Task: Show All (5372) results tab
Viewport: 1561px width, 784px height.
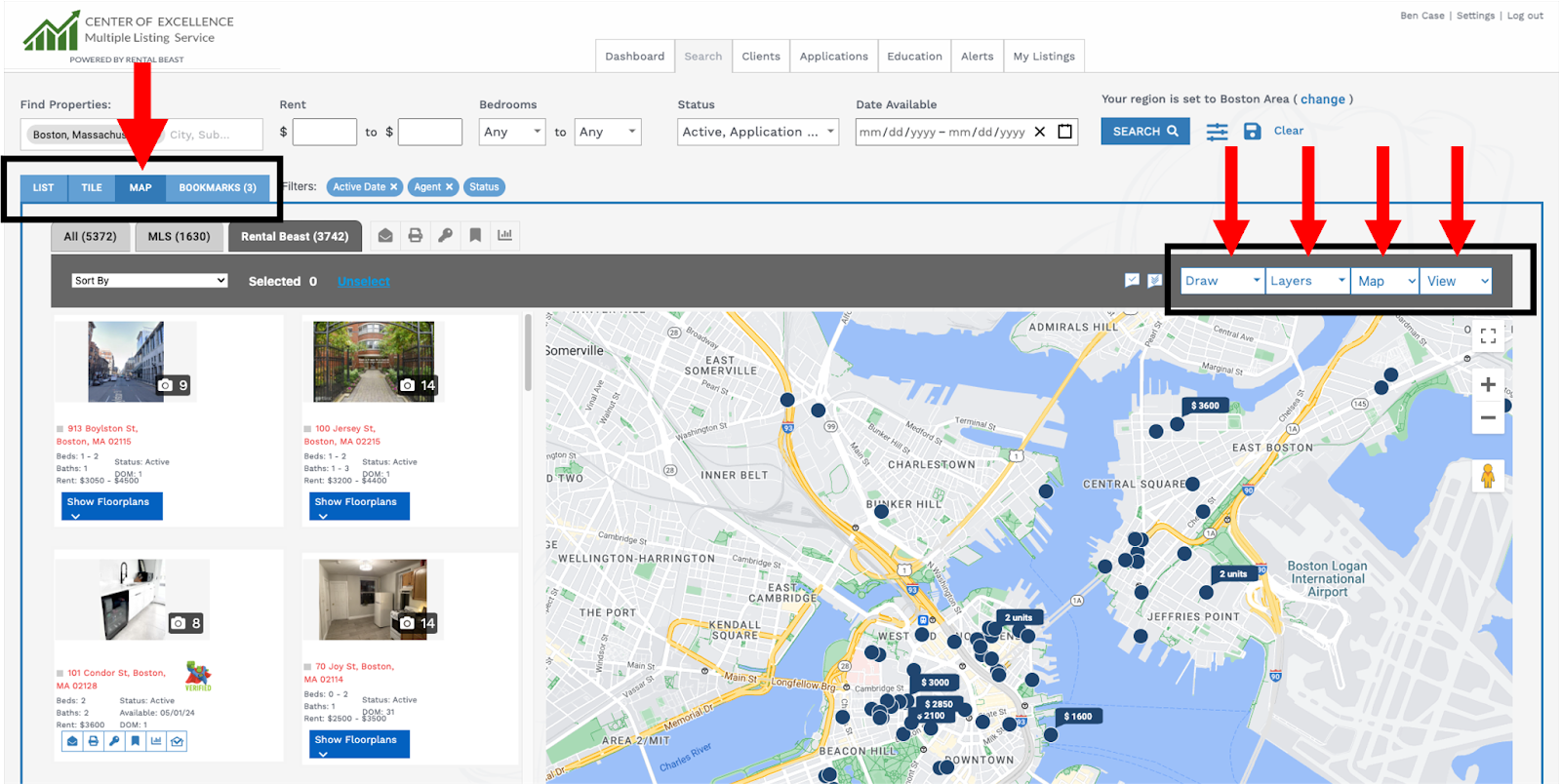Action: [91, 236]
